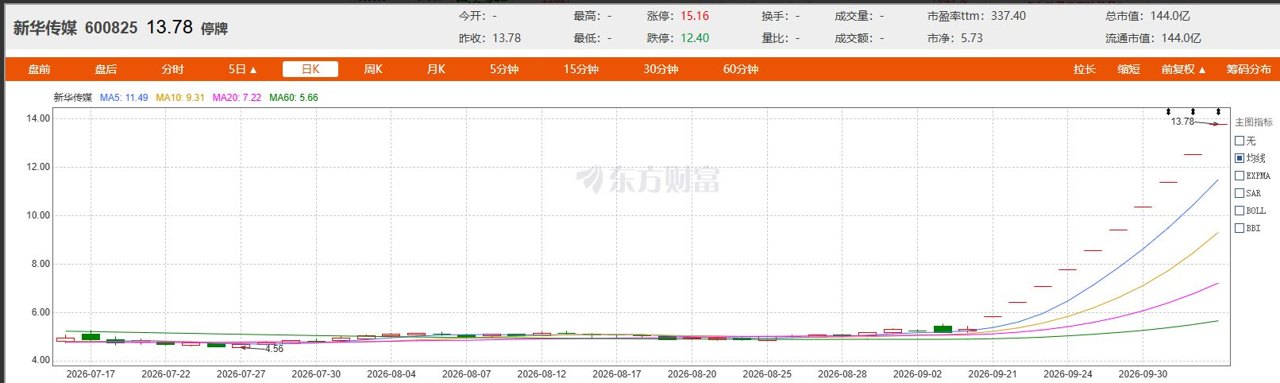Viewport: 1280px width, 383px height.
Task: Click the 2026-08-12 date axis label
Action: click(x=541, y=373)
